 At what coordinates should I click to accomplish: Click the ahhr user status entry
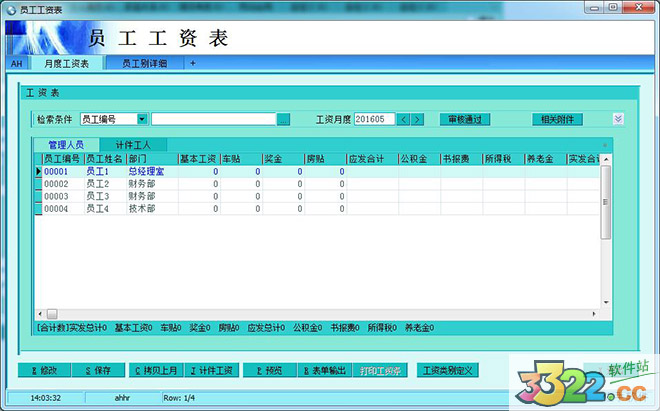(x=122, y=398)
